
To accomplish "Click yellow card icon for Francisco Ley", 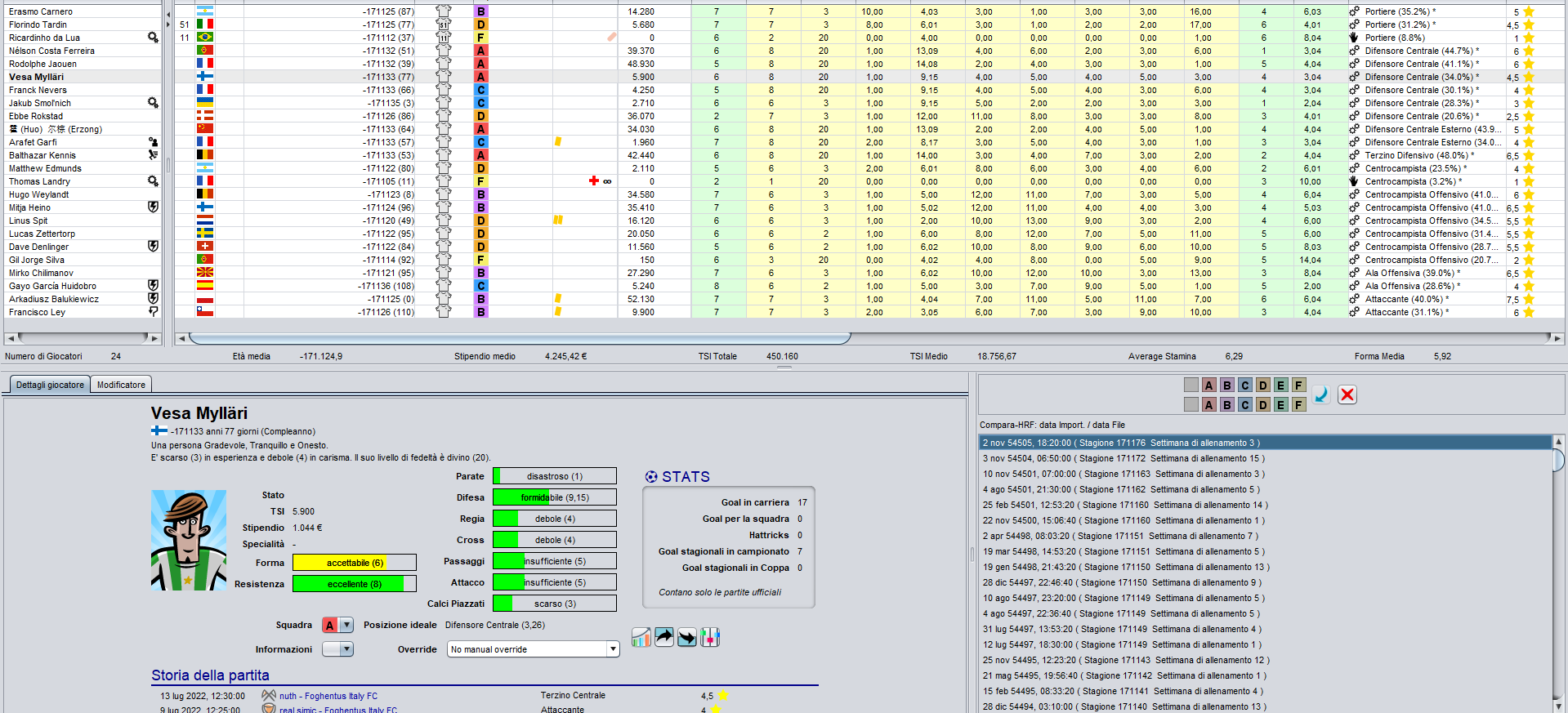I will [x=558, y=312].
